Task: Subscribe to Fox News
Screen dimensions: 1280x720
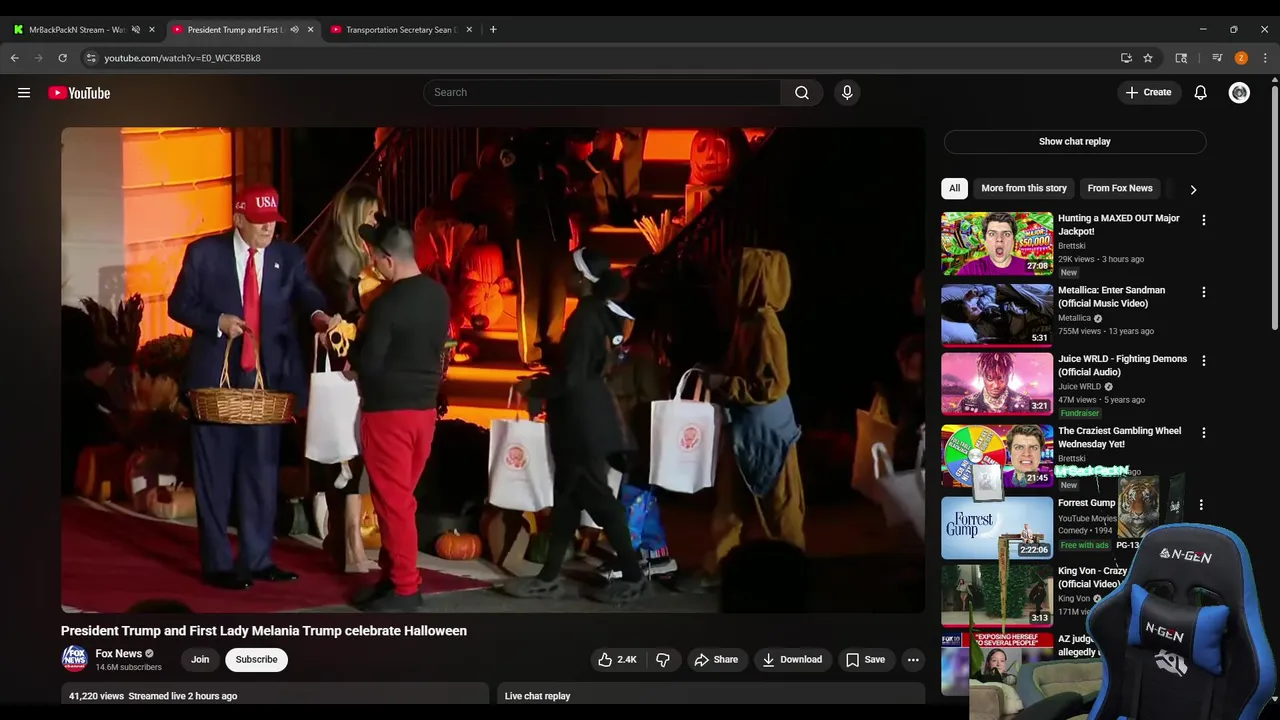Action: pyautogui.click(x=256, y=660)
